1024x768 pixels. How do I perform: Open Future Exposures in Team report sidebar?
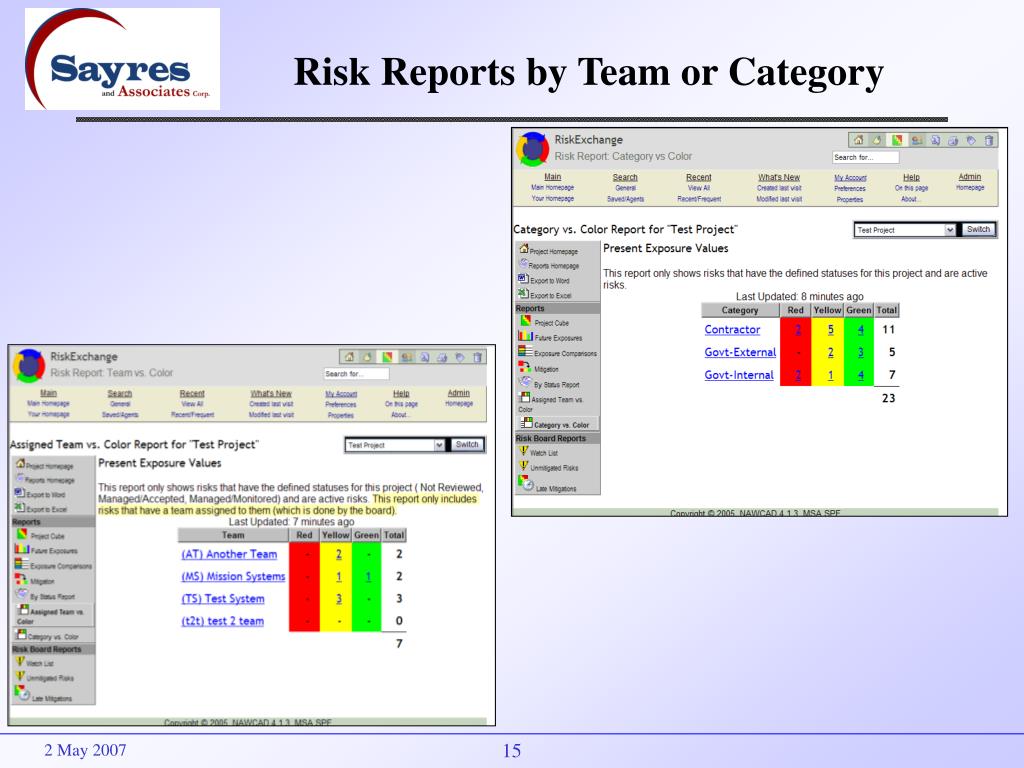(x=46, y=550)
